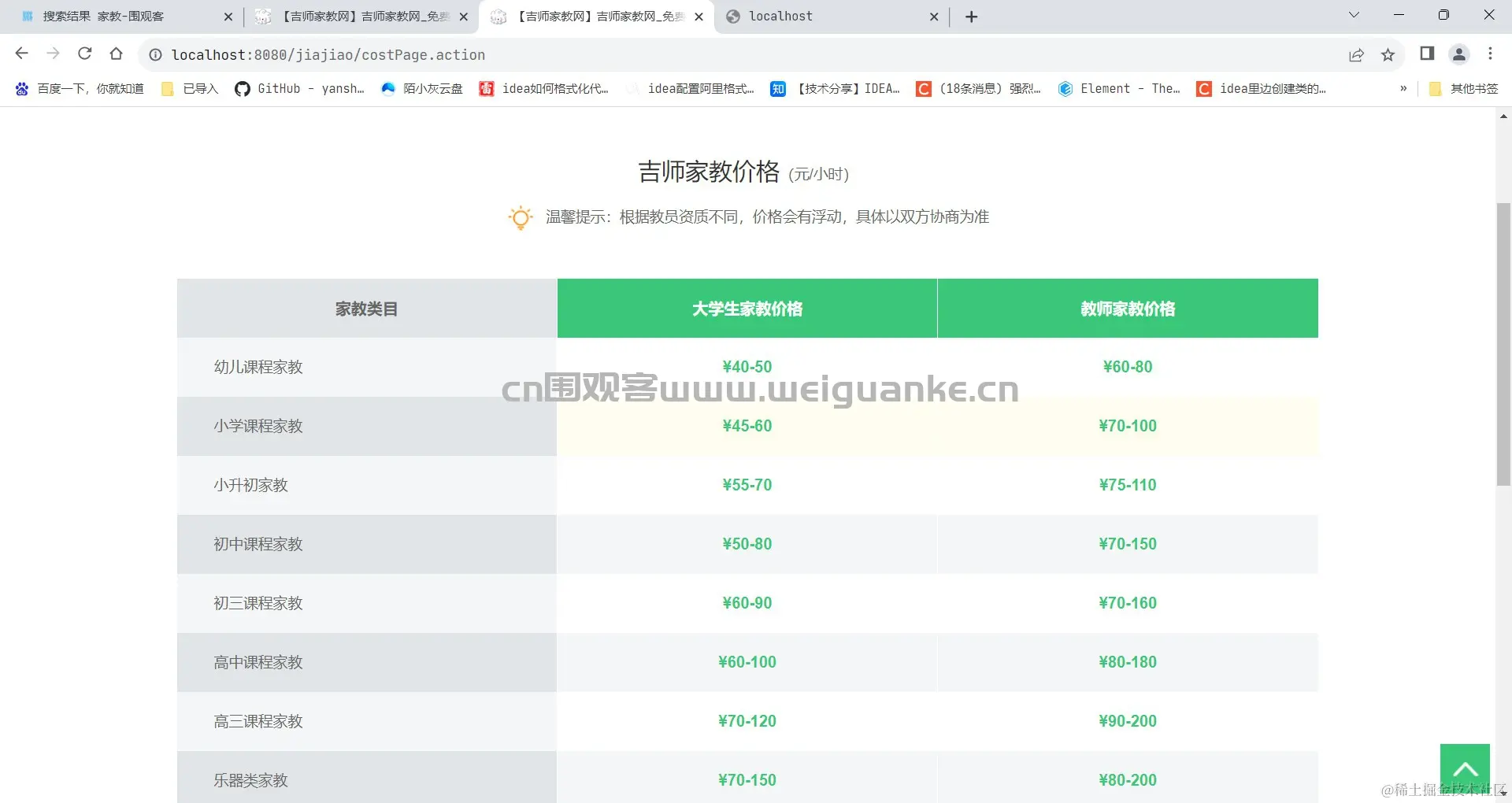Reload the current page
1512x803 pixels.
click(x=85, y=54)
